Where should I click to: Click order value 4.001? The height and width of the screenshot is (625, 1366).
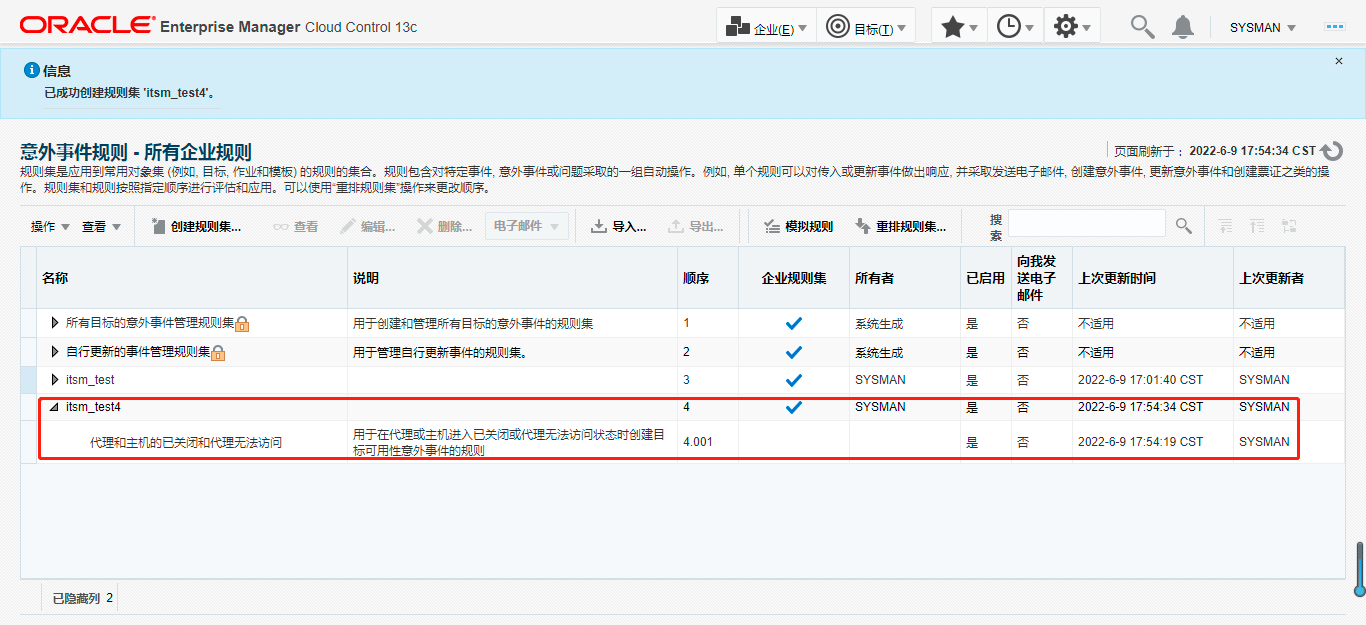tap(698, 441)
